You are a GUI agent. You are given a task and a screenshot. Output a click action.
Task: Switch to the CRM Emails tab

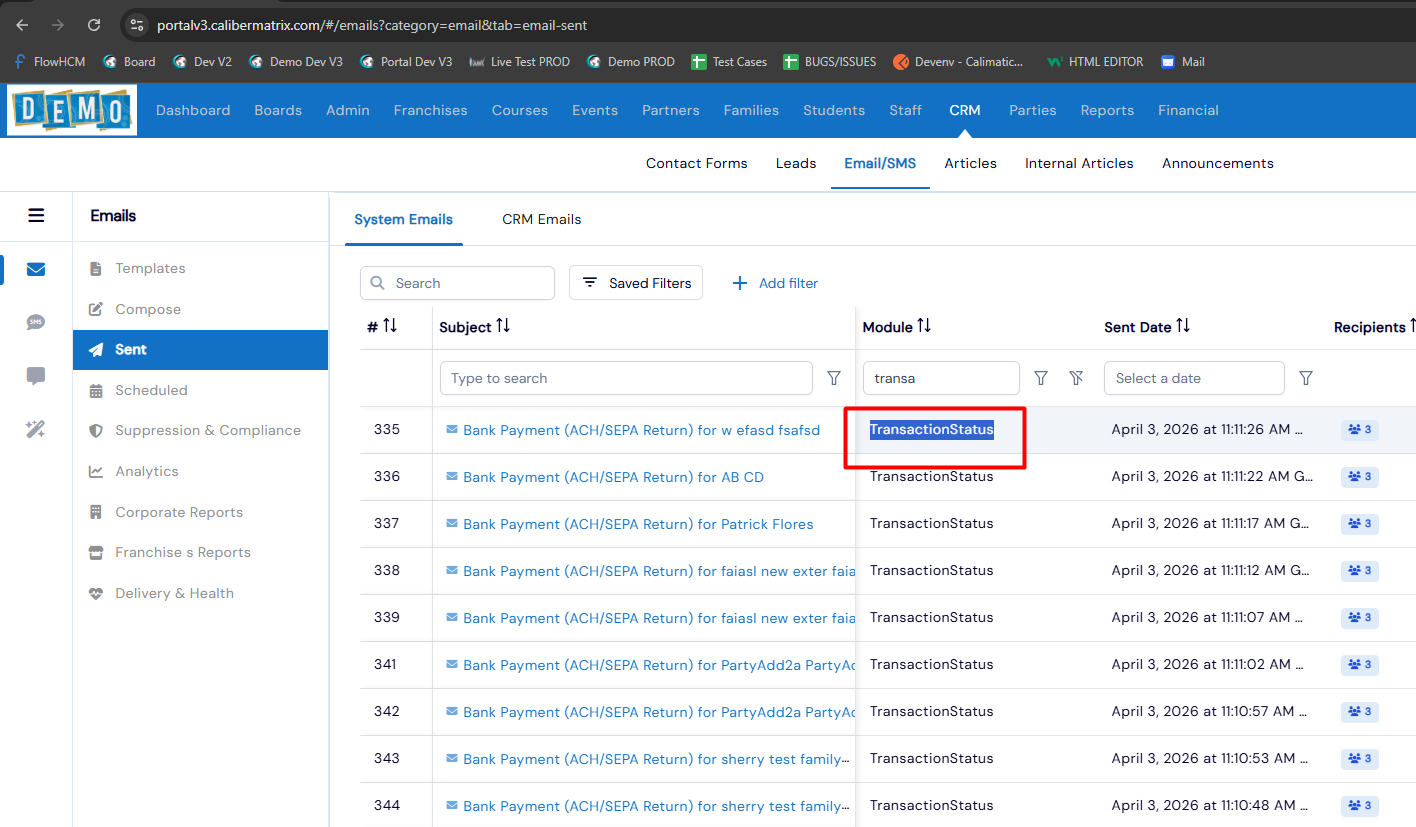541,219
